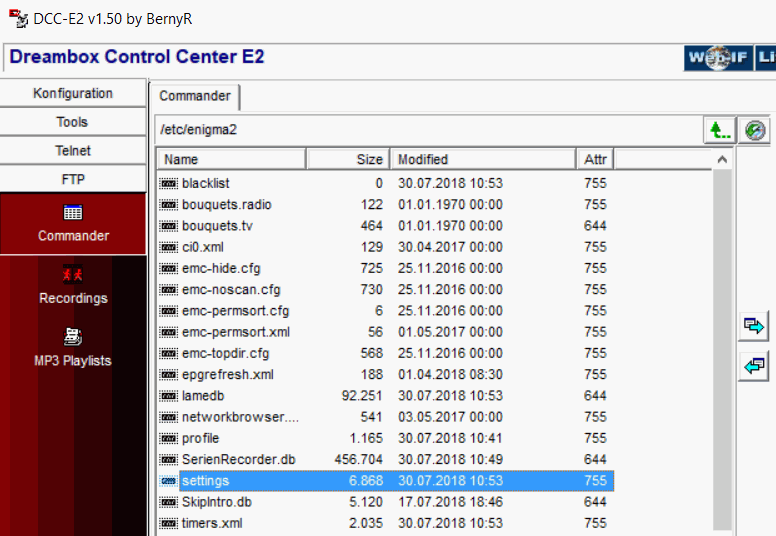
Task: Click the settings file icon
Action: 169,482
